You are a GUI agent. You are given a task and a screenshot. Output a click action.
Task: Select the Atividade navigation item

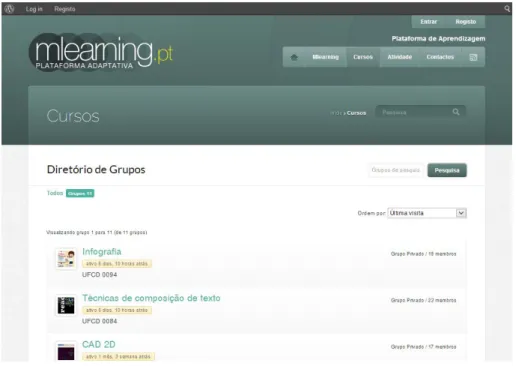point(399,57)
